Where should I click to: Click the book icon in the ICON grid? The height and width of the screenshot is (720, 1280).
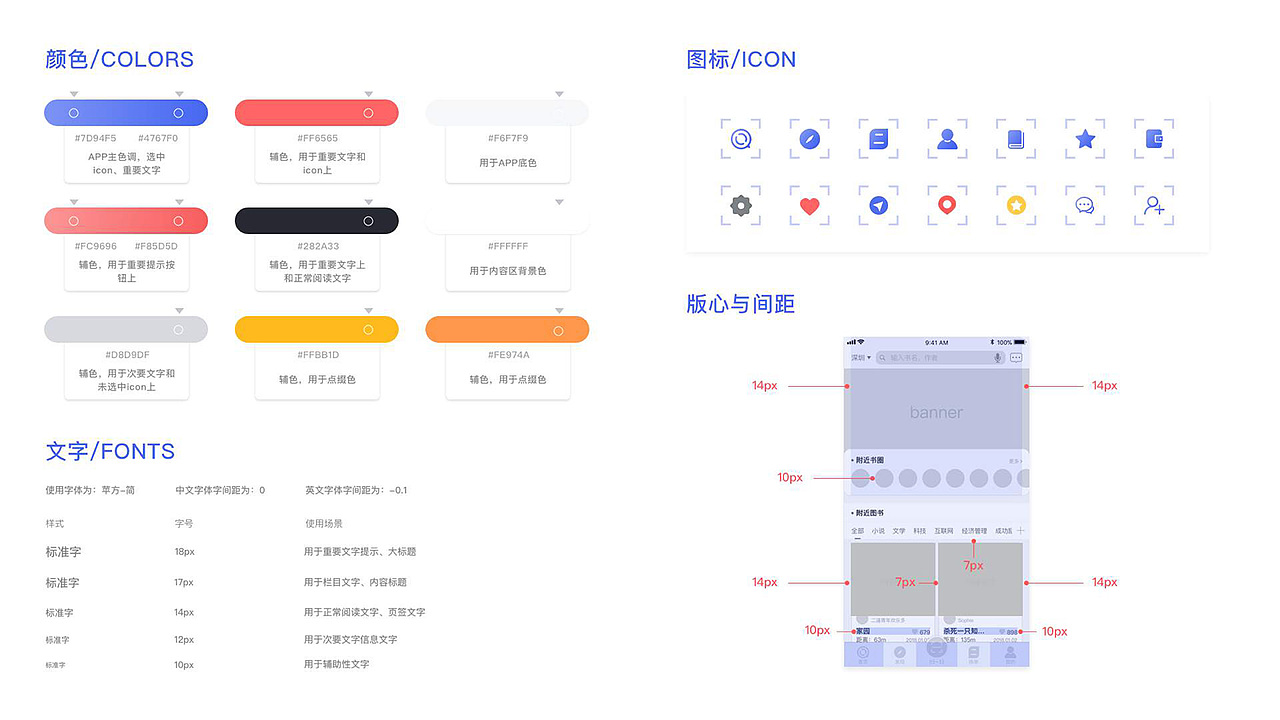tap(1016, 138)
